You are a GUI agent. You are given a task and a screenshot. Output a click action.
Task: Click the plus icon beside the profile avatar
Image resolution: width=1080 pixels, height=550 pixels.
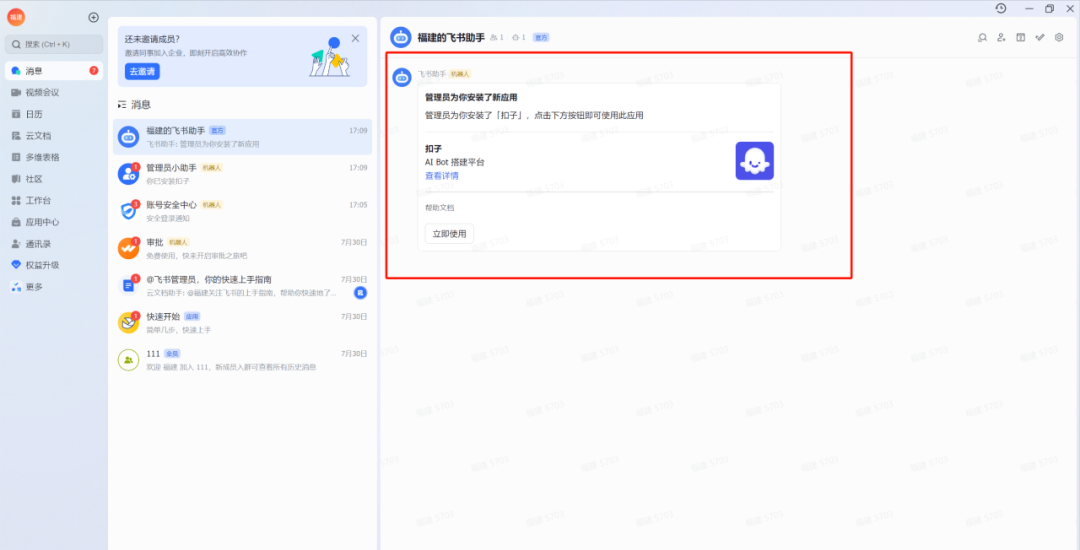[x=93, y=17]
